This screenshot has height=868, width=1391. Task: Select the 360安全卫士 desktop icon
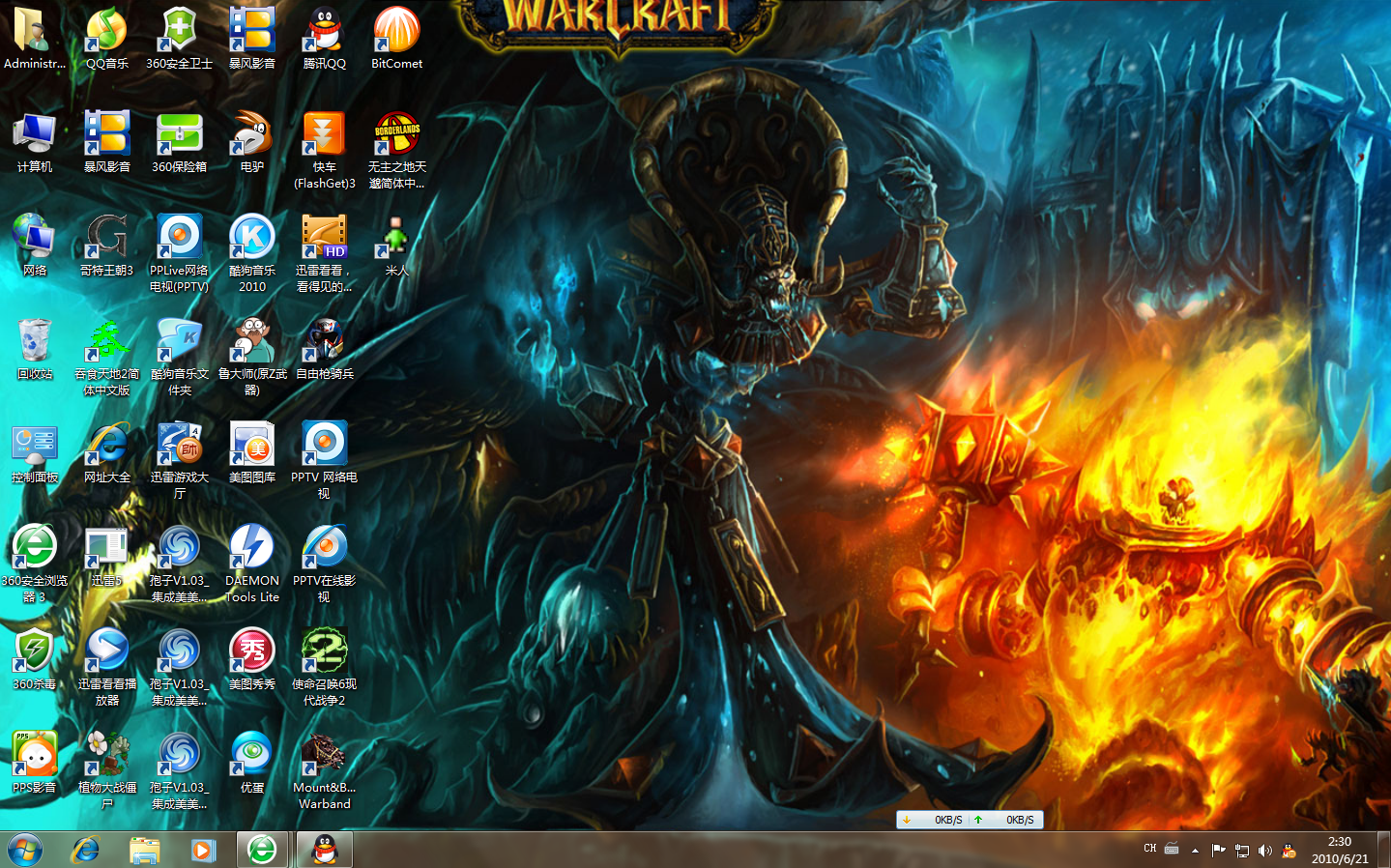(179, 39)
